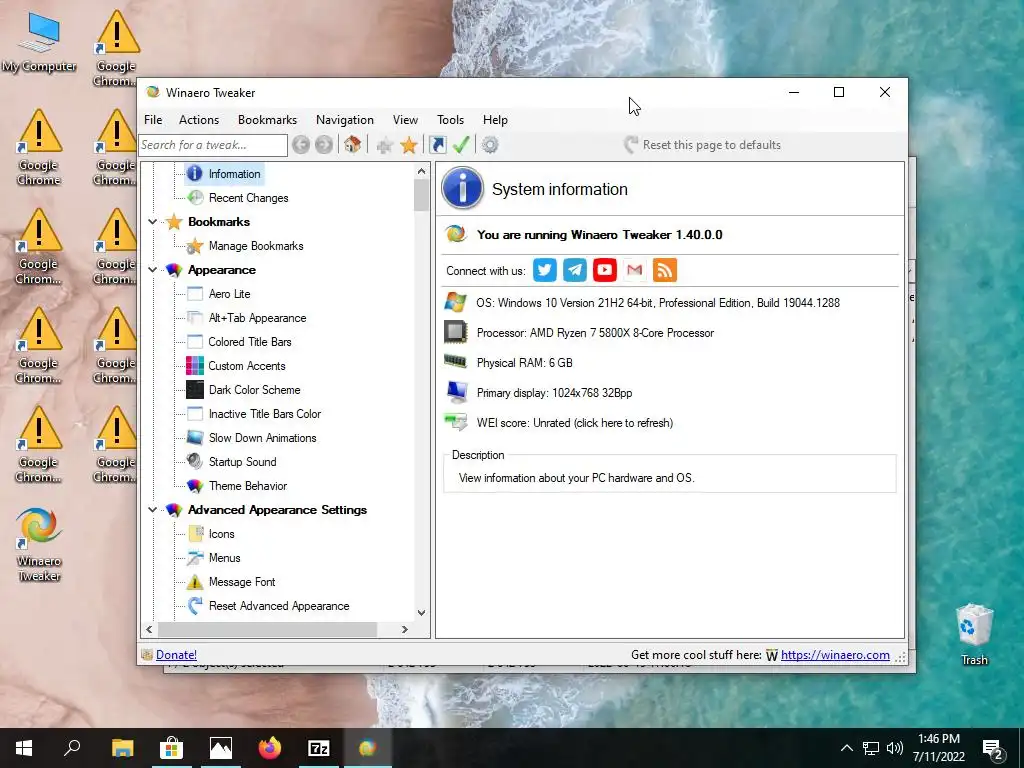Open the Gmail connect icon
This screenshot has width=1024, height=768.
(x=635, y=270)
